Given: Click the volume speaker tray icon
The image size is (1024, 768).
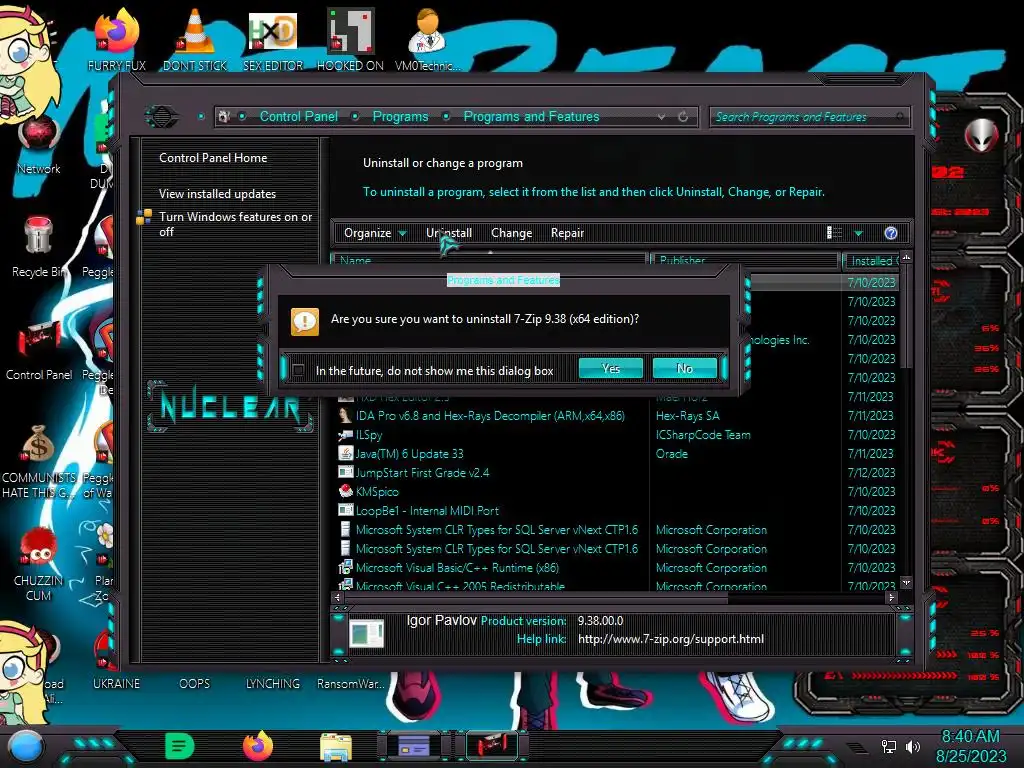Looking at the screenshot, I should [913, 746].
